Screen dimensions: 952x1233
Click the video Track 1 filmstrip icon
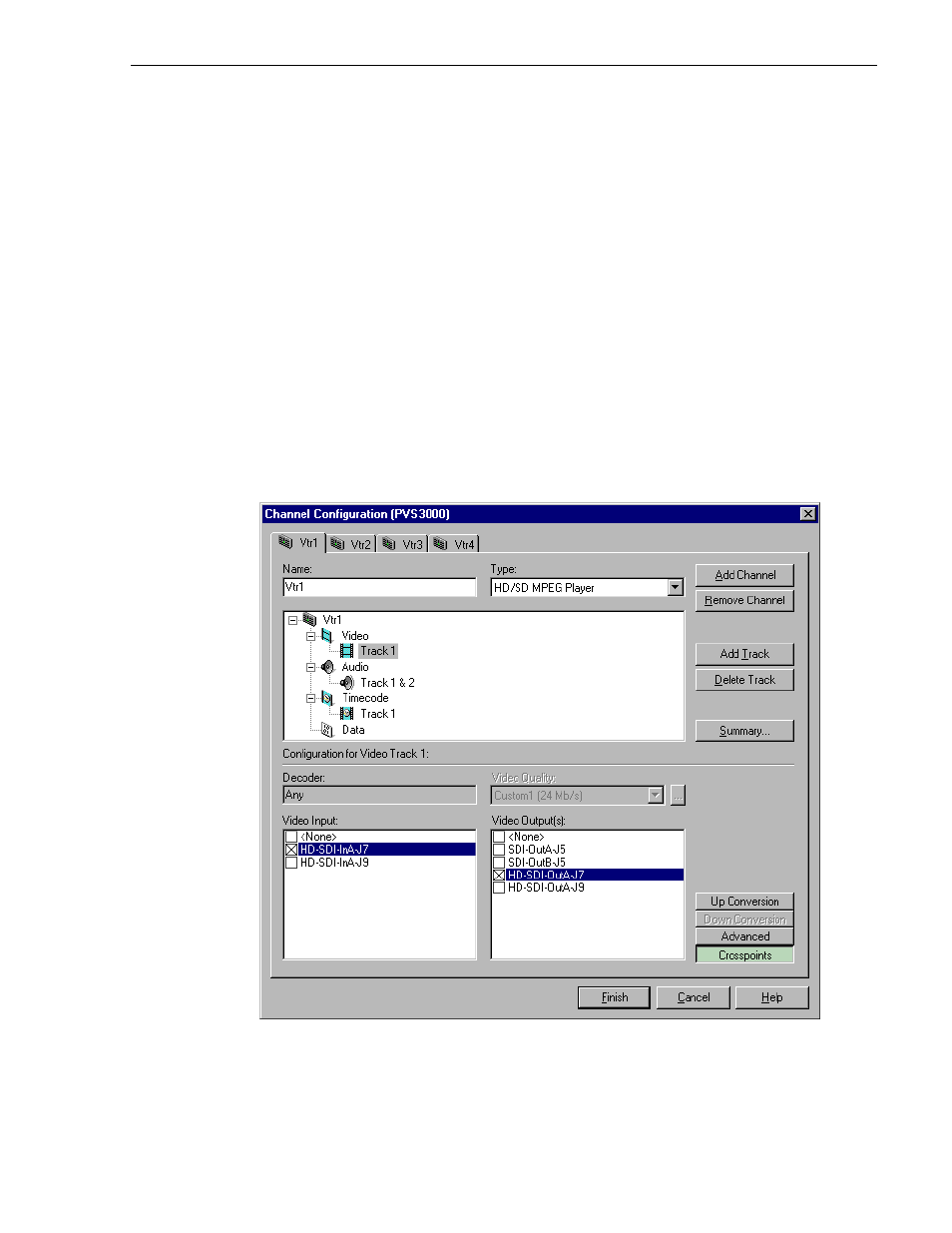(346, 651)
